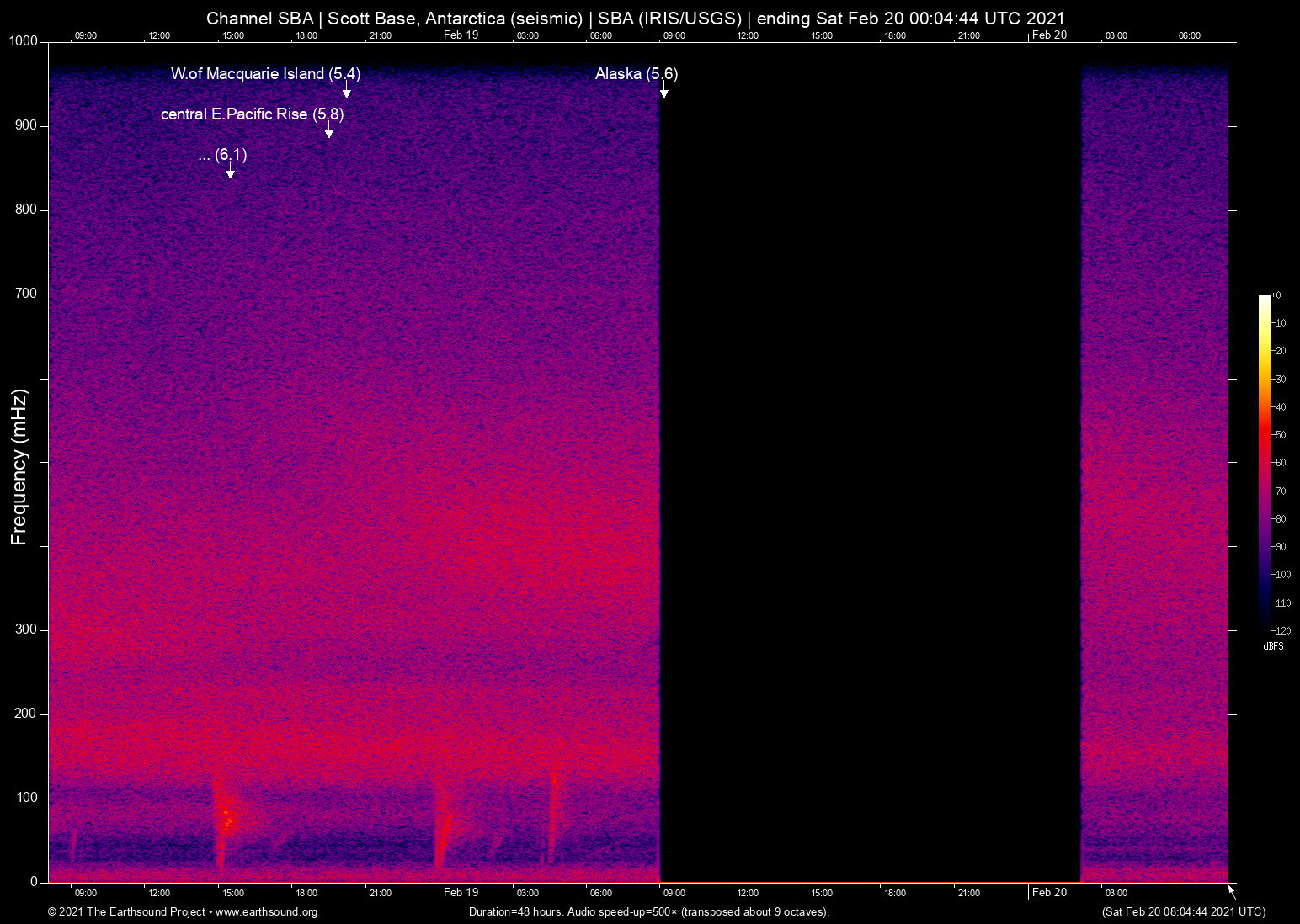Select the Alaska (5.6) event label

[636, 74]
